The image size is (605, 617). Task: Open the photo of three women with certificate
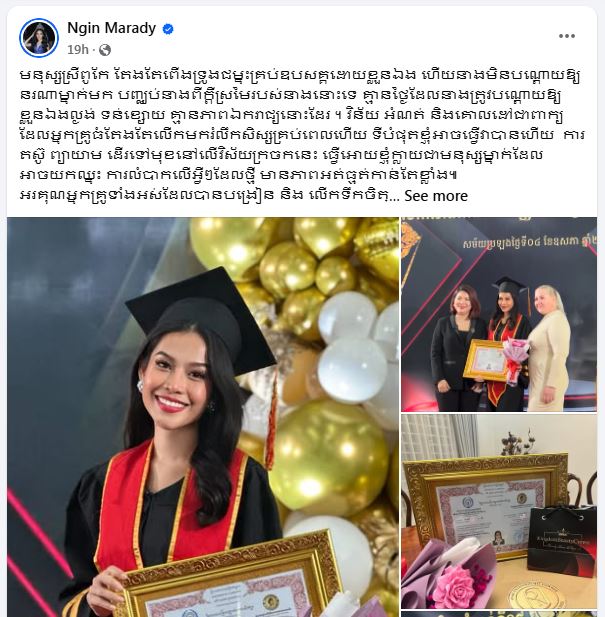[499, 314]
